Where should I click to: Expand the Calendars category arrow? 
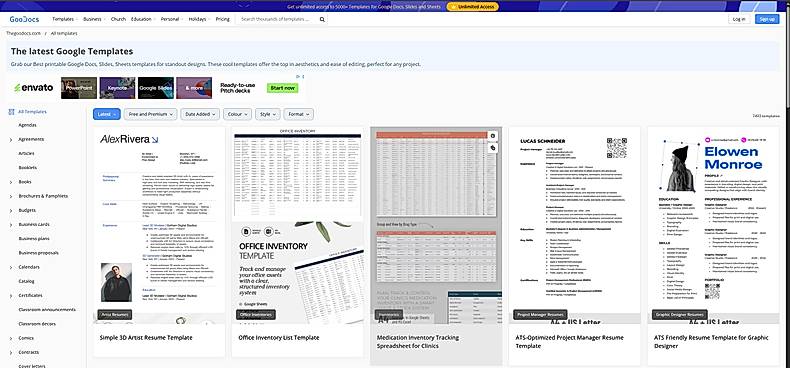pyautogui.click(x=11, y=267)
